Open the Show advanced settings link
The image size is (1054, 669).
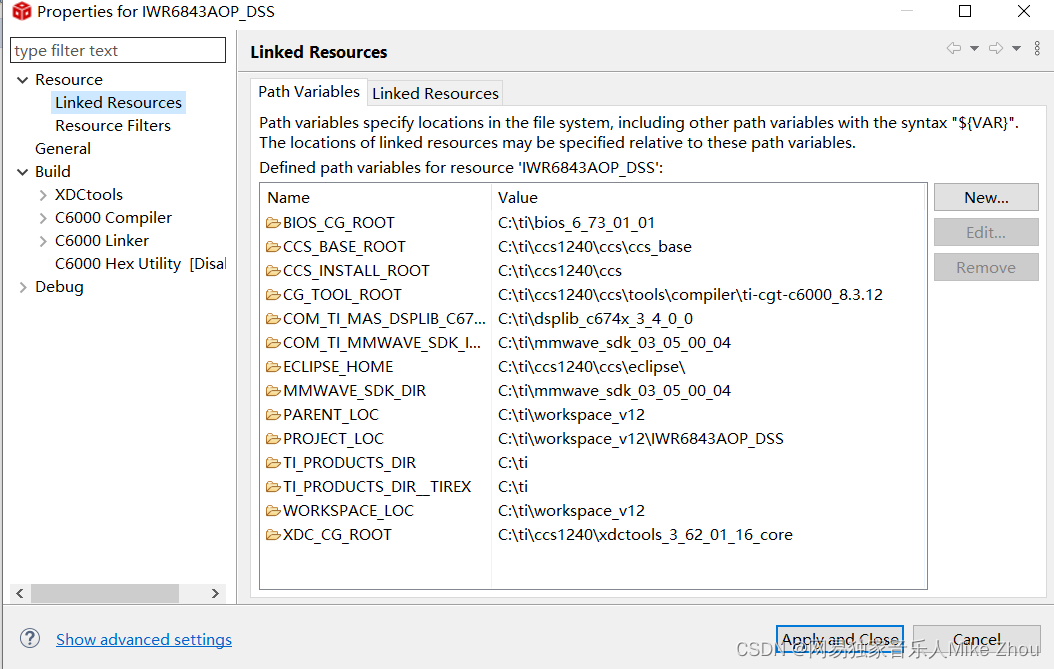click(x=143, y=639)
